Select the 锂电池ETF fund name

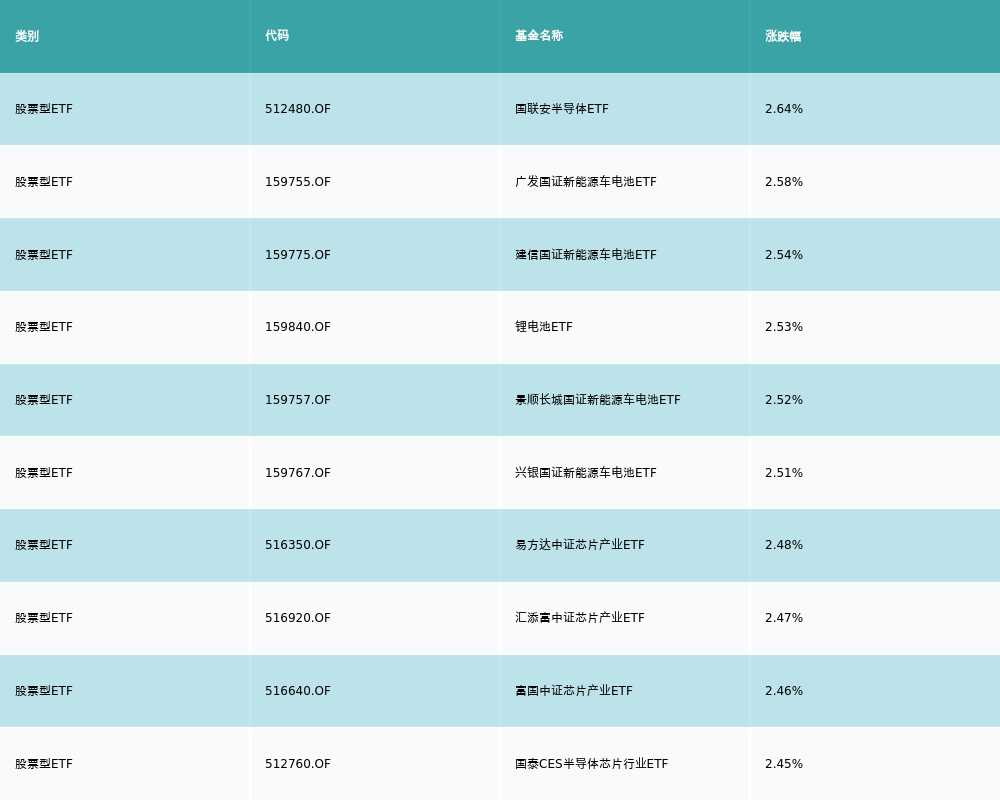[x=544, y=327]
